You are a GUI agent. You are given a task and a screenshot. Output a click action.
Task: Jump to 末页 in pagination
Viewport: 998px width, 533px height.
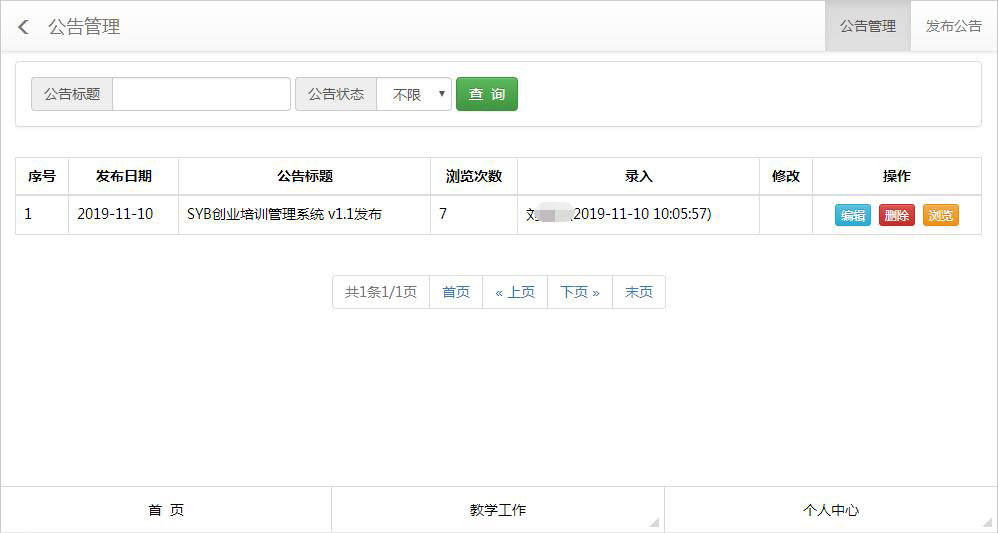click(639, 292)
